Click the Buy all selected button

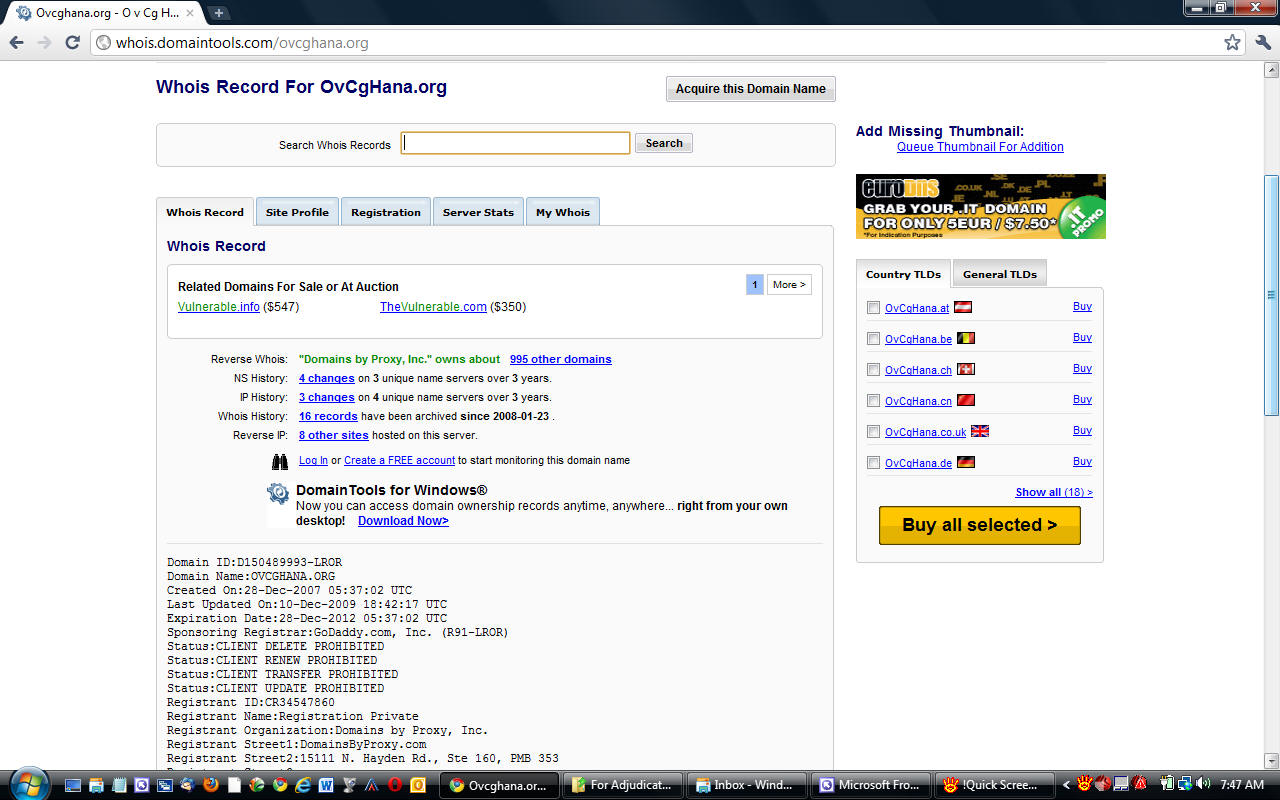pyautogui.click(x=980, y=525)
